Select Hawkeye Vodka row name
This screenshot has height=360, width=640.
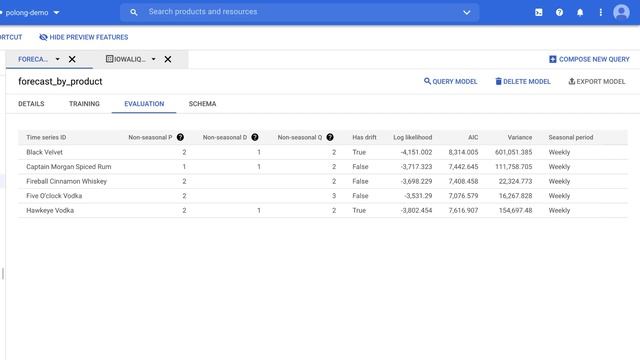coord(50,211)
